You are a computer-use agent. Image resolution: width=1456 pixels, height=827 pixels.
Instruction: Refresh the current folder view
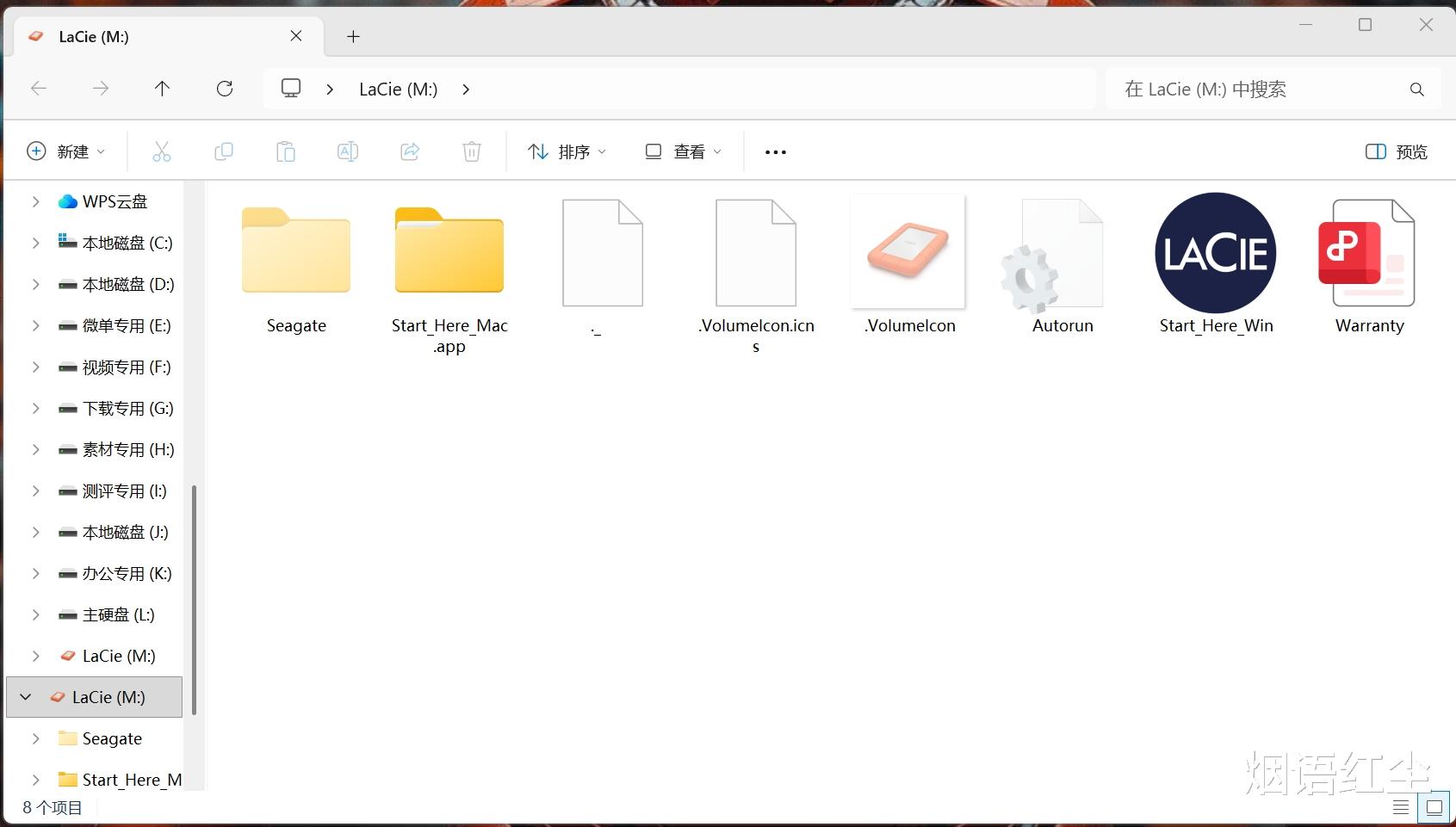pyautogui.click(x=225, y=89)
